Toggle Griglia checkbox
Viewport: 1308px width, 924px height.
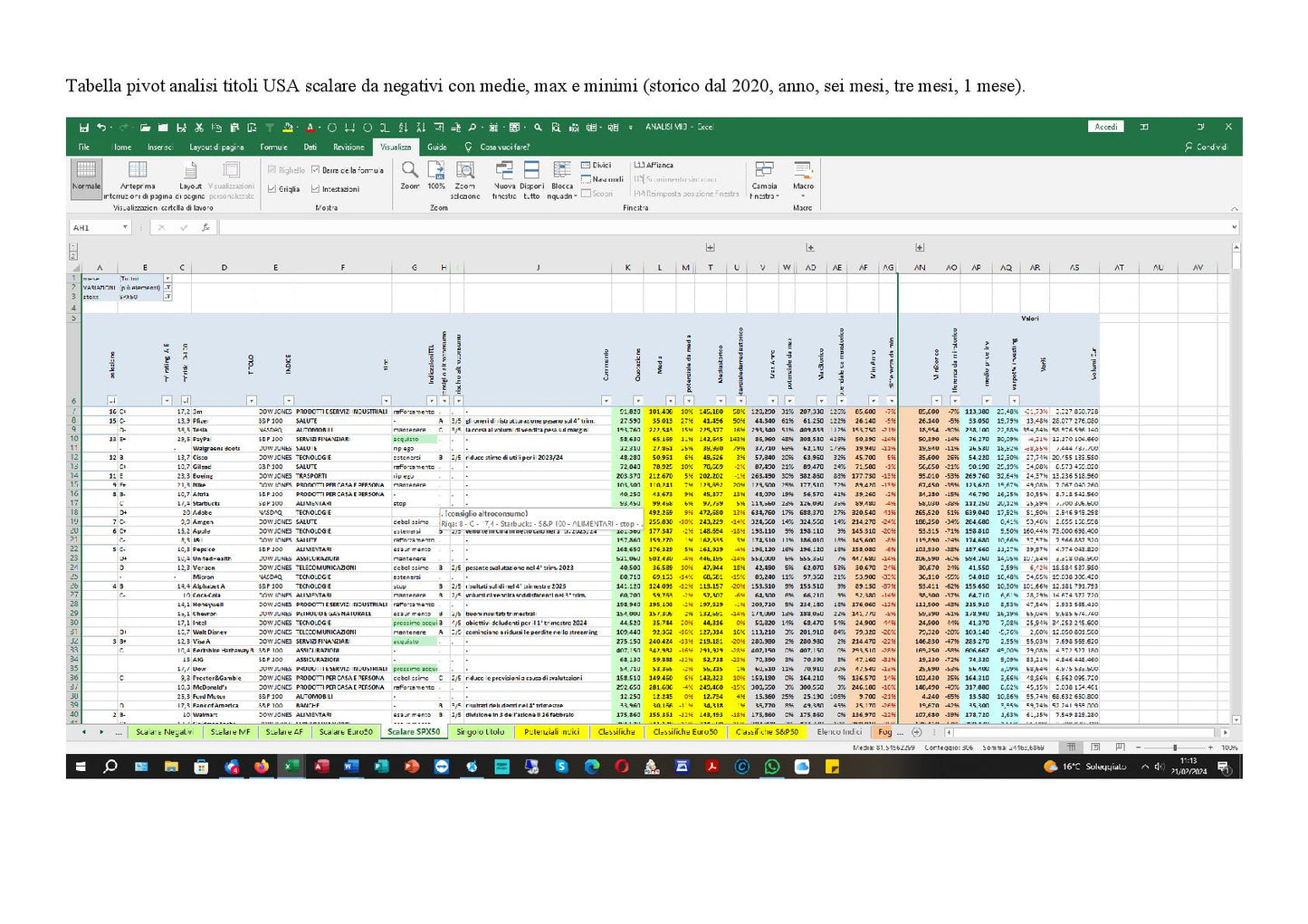pyautogui.click(x=284, y=189)
